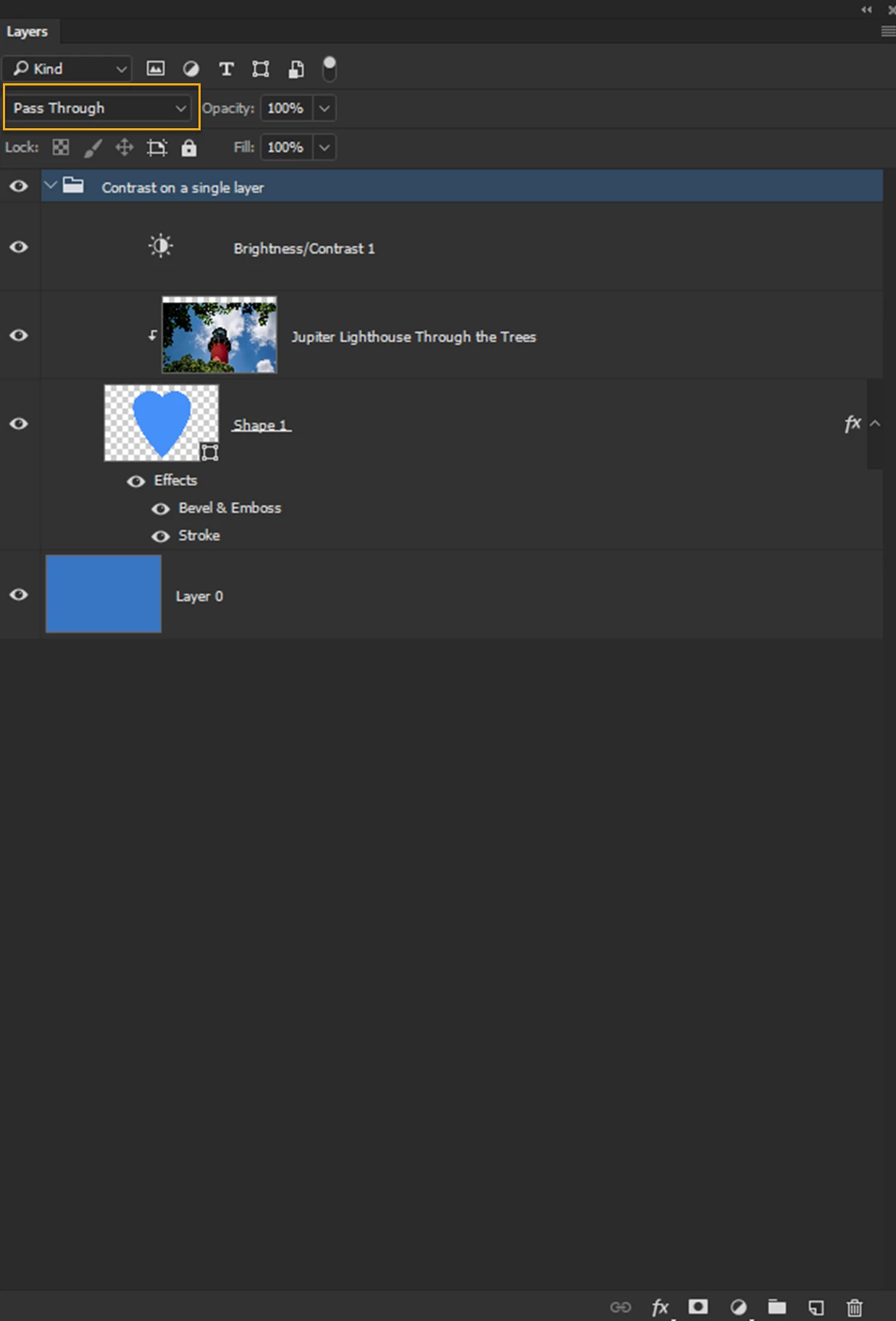Collapse the group with chevron arrow
Image resolution: width=896 pixels, height=1321 pixels.
[51, 185]
